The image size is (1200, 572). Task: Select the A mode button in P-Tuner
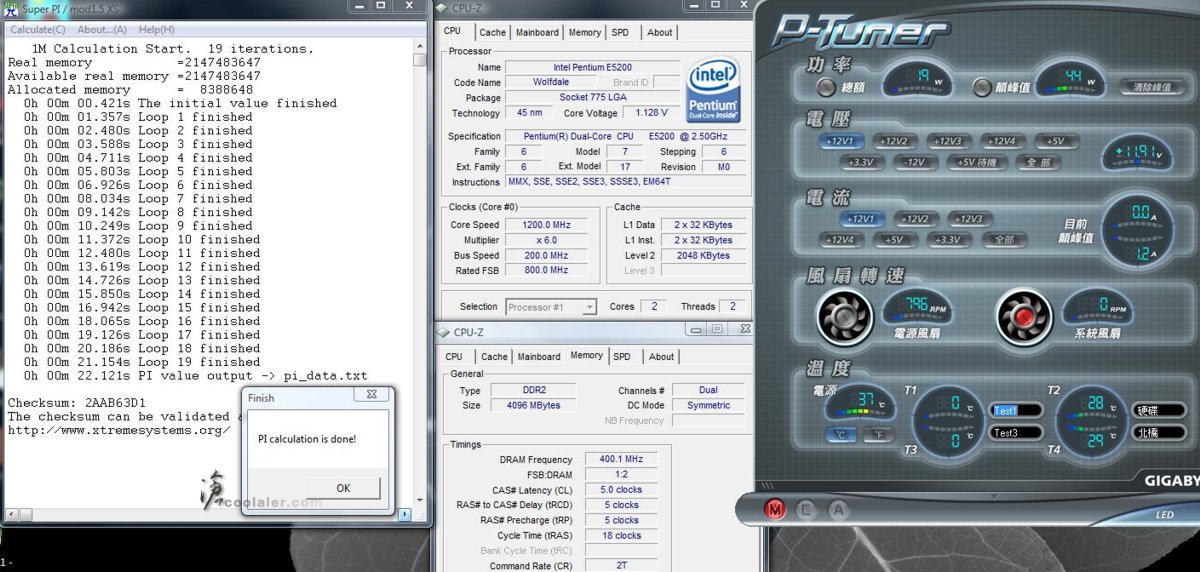[x=840, y=509]
